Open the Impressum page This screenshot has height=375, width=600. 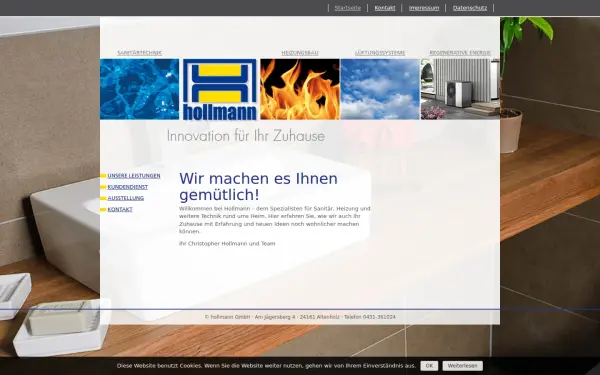click(x=424, y=8)
